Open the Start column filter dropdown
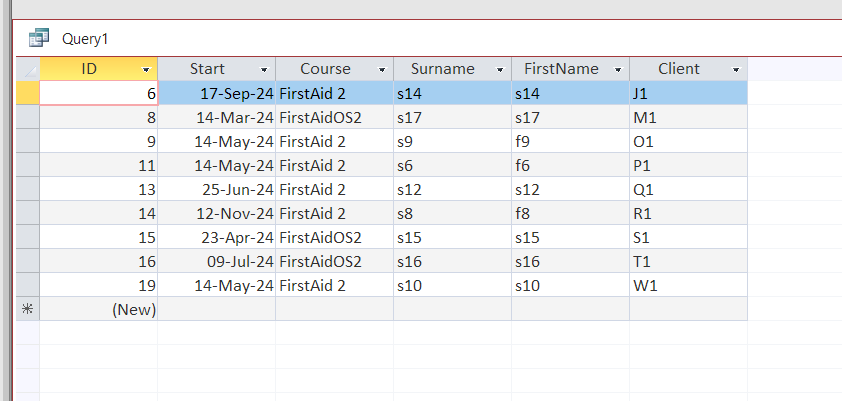The width and height of the screenshot is (842, 401). (x=264, y=70)
